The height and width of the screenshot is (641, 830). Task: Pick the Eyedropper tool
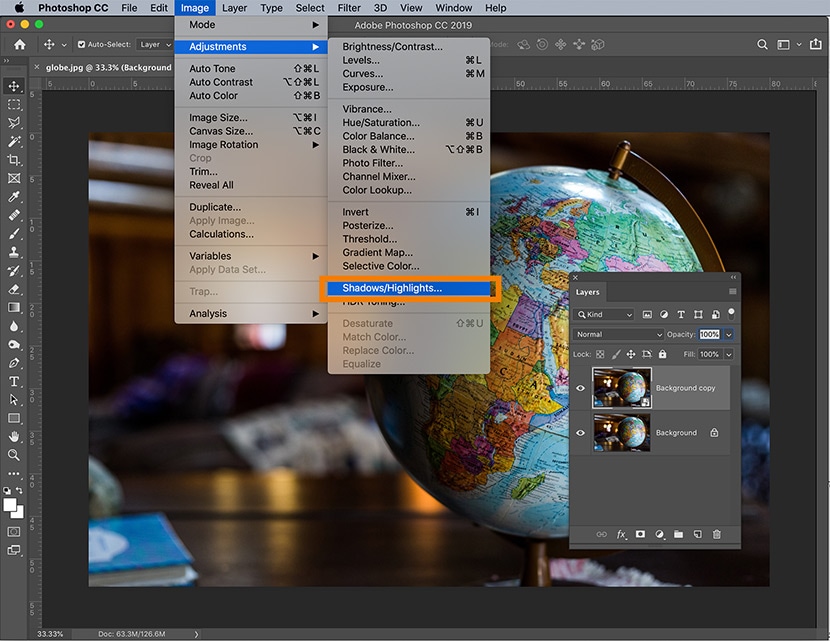tap(14, 197)
